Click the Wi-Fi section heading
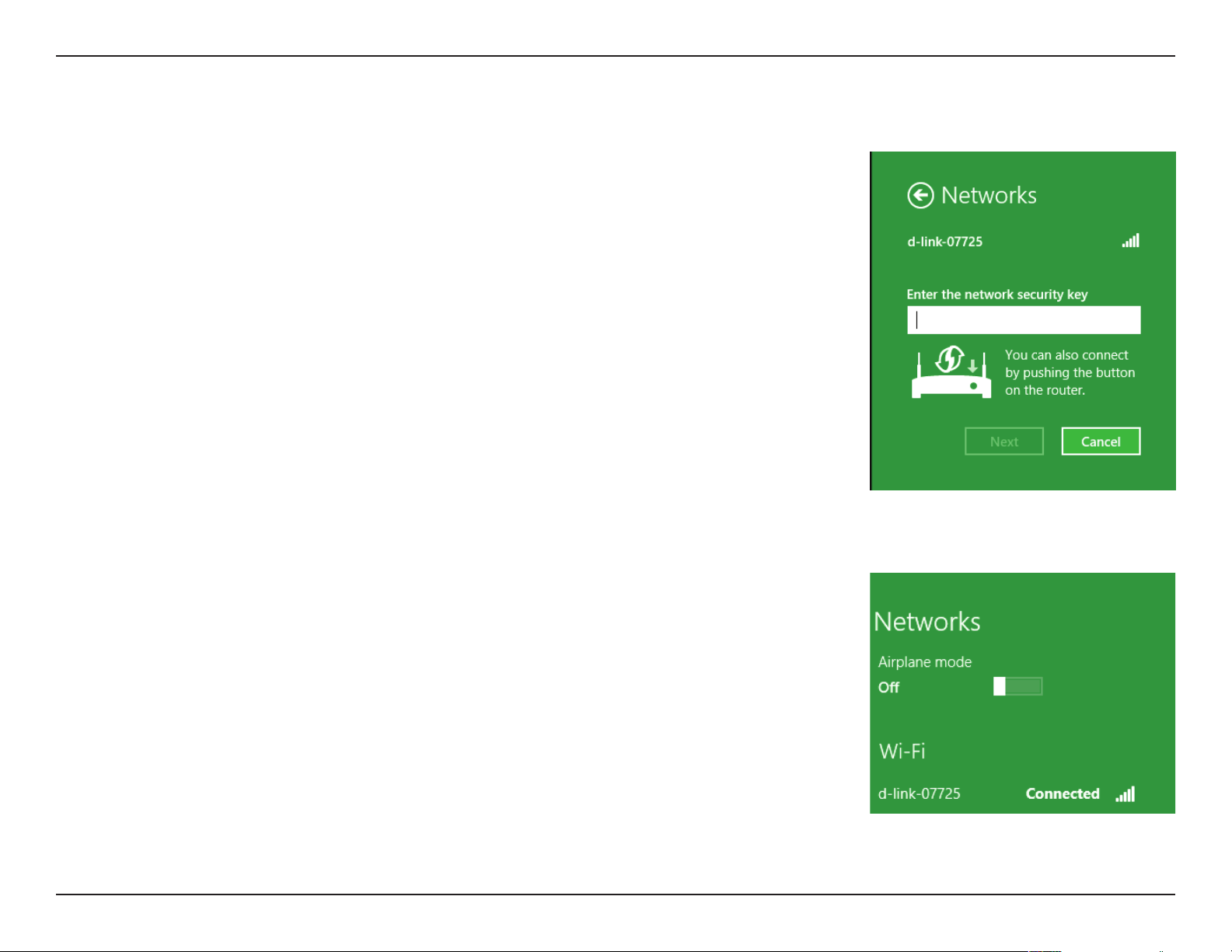 click(902, 751)
